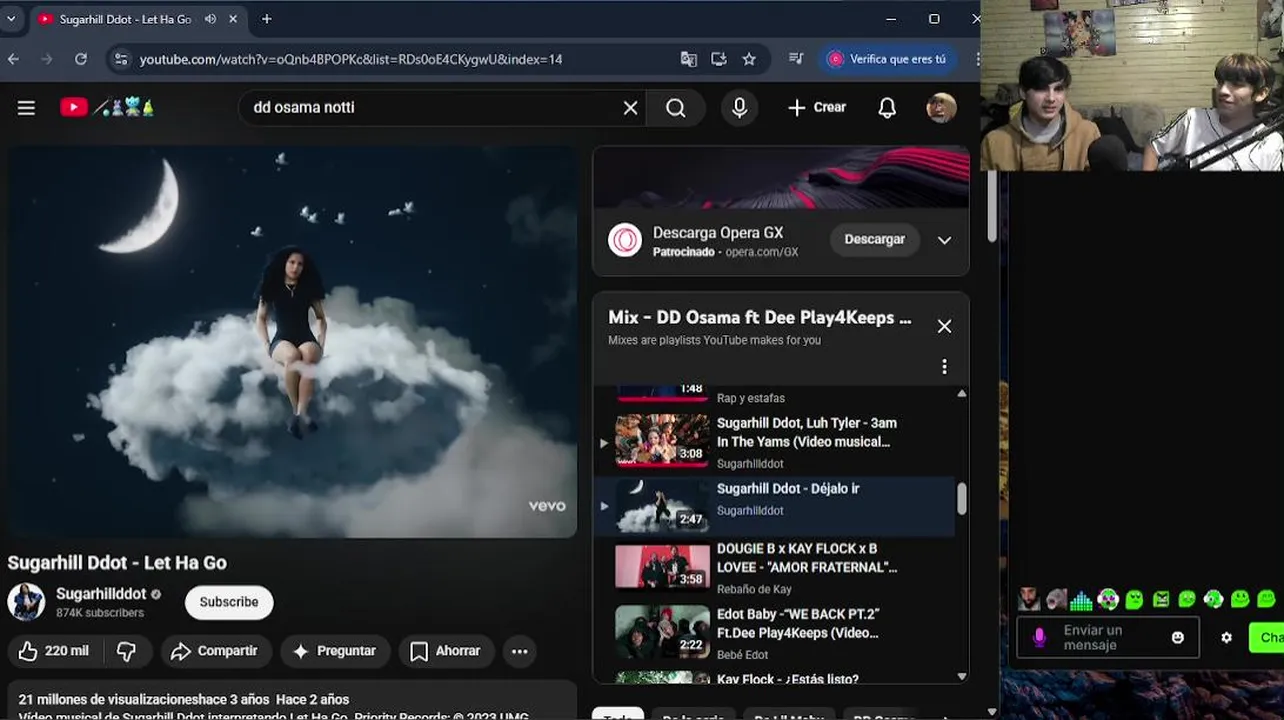Click the Rap y estafas channel label
The width and height of the screenshot is (1284, 720).
751,398
